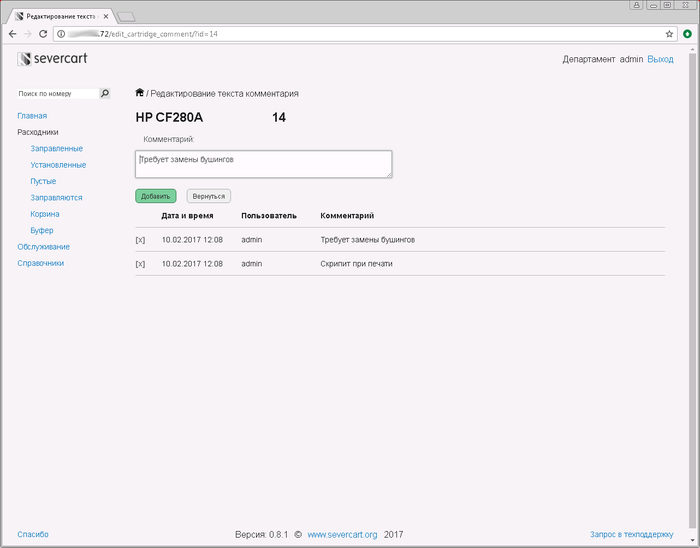
Task: Open 'Заправленные' in the sidebar
Action: click(57, 149)
